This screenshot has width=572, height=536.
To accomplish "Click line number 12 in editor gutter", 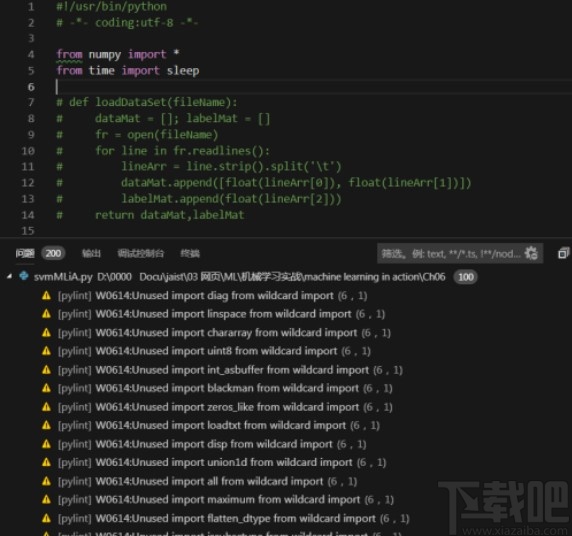I will (x=28, y=182).
